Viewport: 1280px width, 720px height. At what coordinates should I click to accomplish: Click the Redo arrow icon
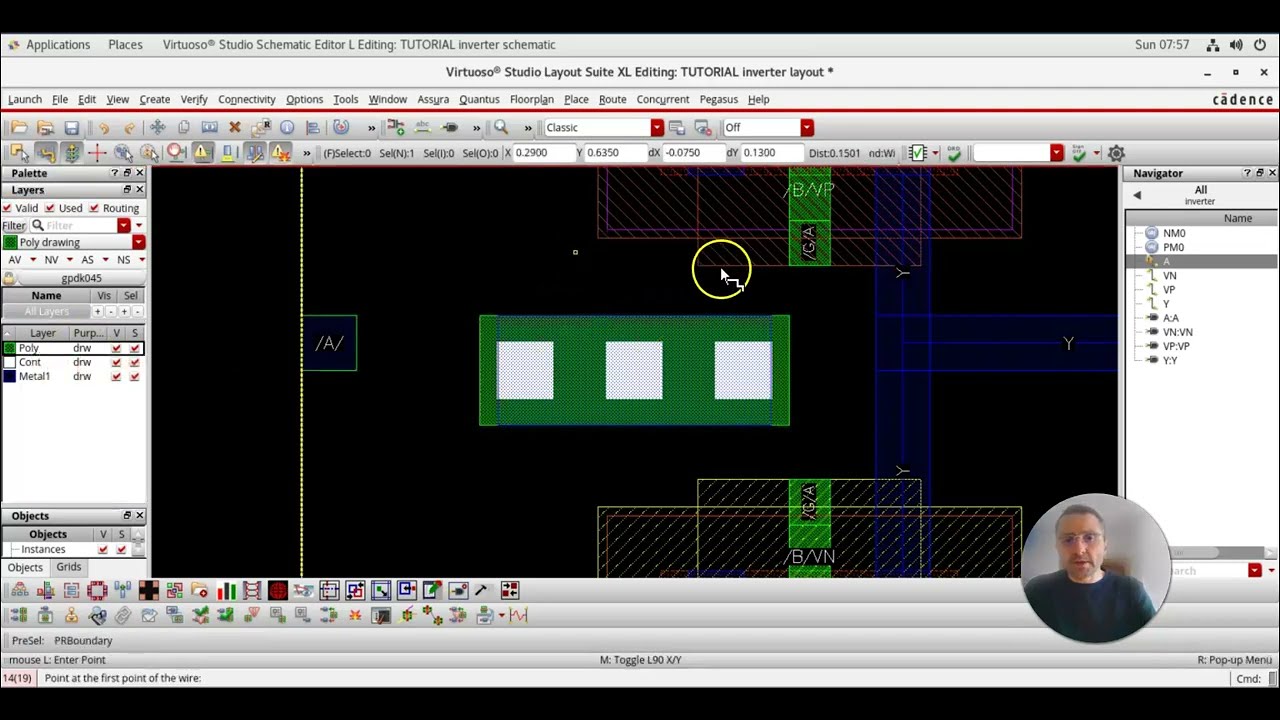130,128
